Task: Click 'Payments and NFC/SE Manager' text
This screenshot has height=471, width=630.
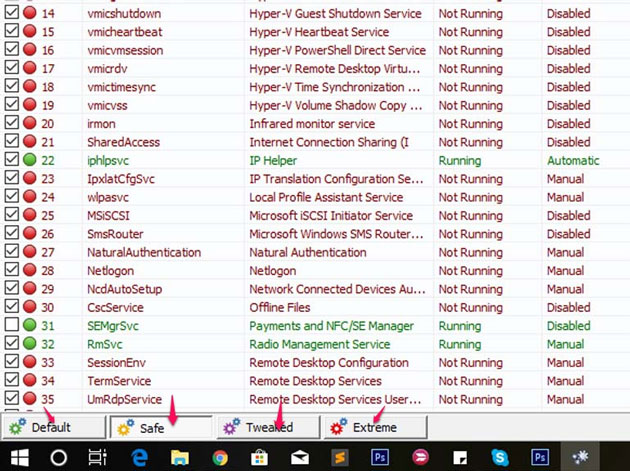Action: (x=331, y=326)
